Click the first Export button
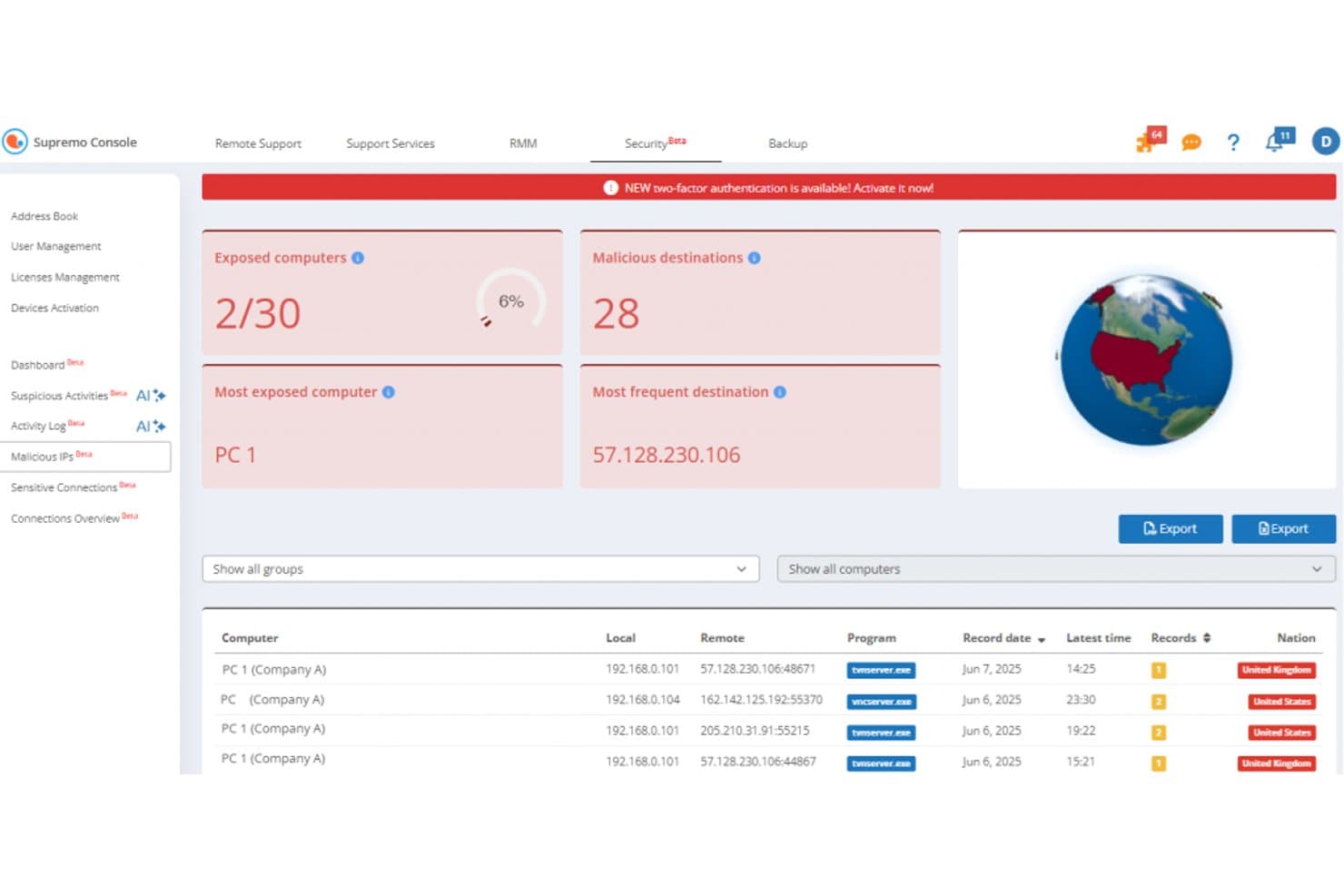The width and height of the screenshot is (1344, 896). 1171,528
